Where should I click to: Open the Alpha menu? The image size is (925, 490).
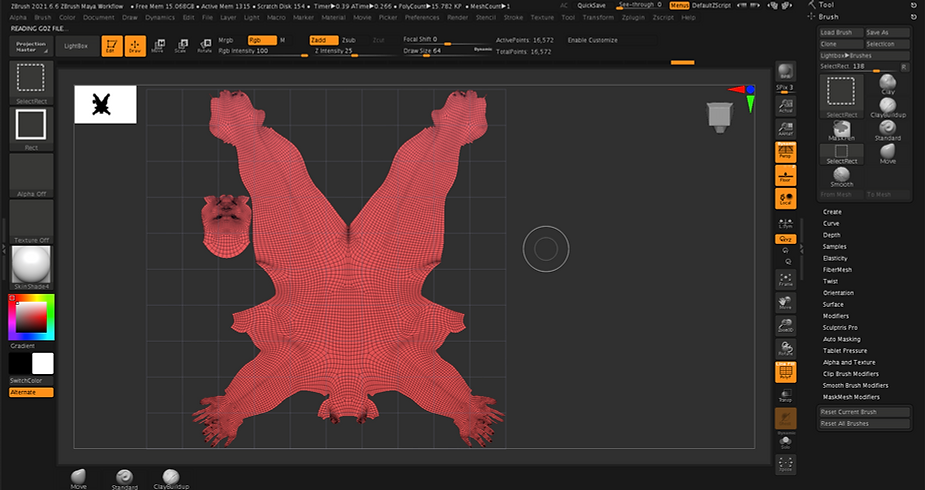pos(18,18)
